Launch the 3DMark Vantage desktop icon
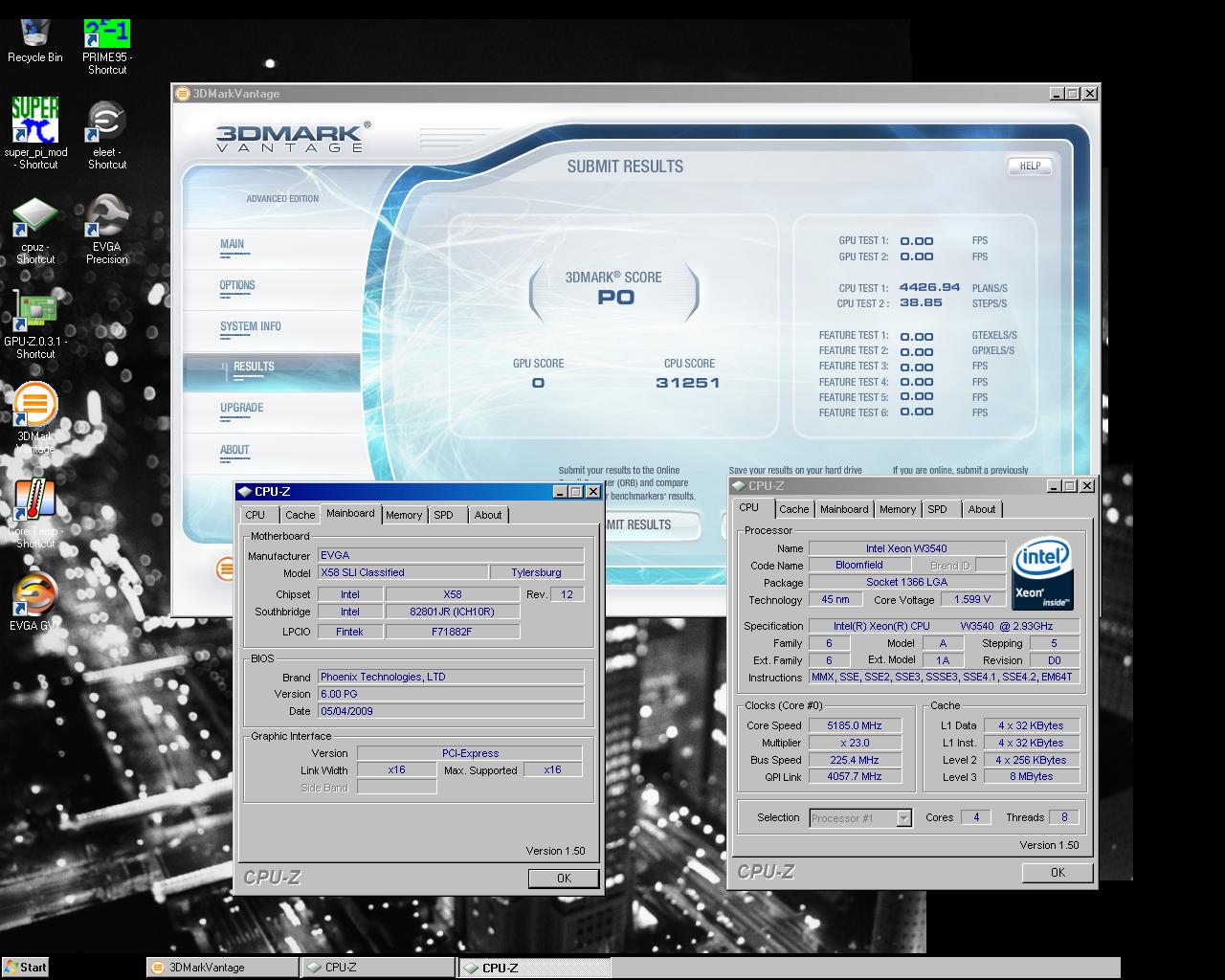 pyautogui.click(x=35, y=418)
